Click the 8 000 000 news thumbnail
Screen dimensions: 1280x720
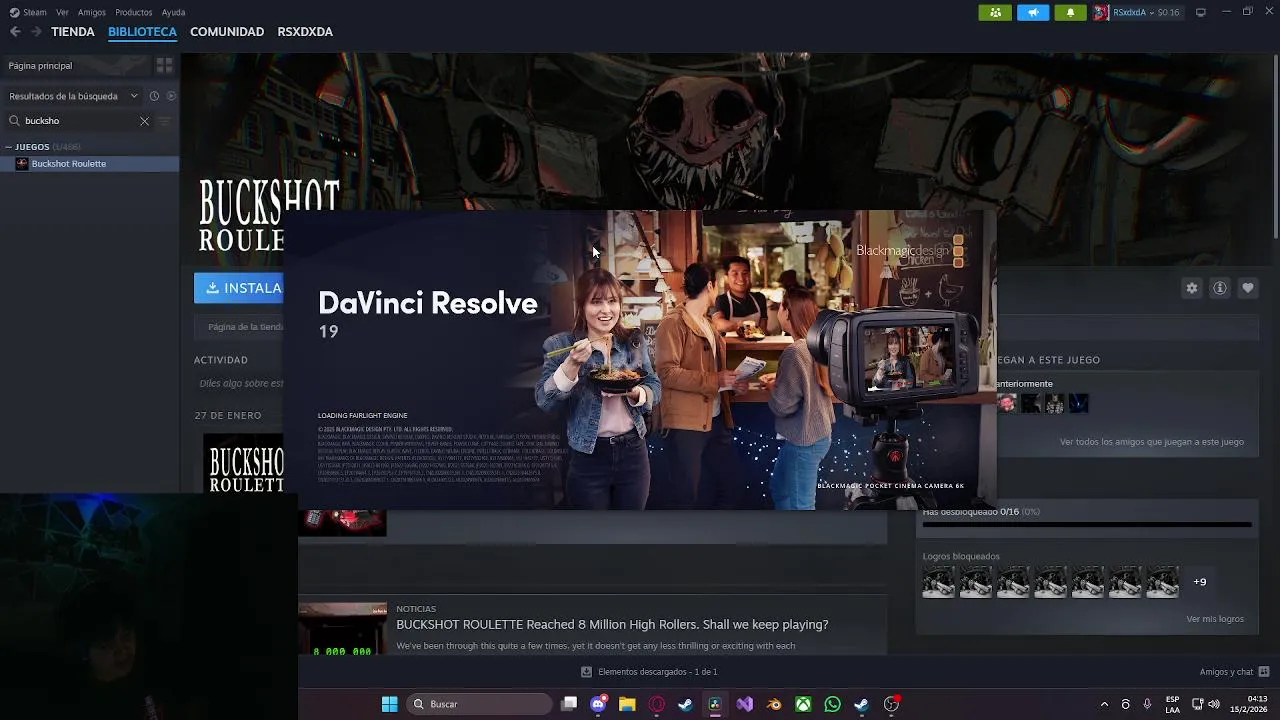click(342, 629)
